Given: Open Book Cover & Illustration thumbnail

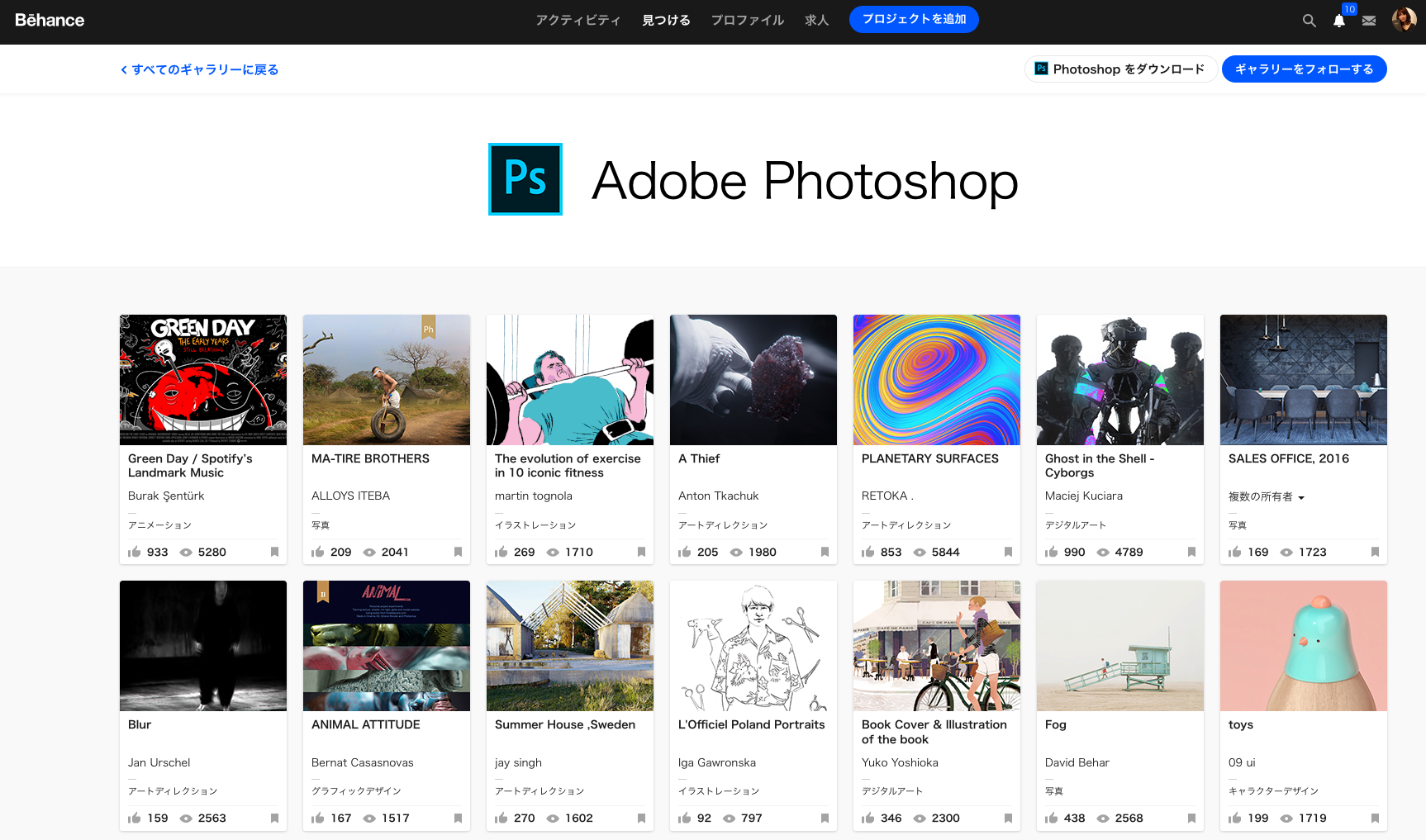Looking at the screenshot, I should pyautogui.click(x=937, y=646).
